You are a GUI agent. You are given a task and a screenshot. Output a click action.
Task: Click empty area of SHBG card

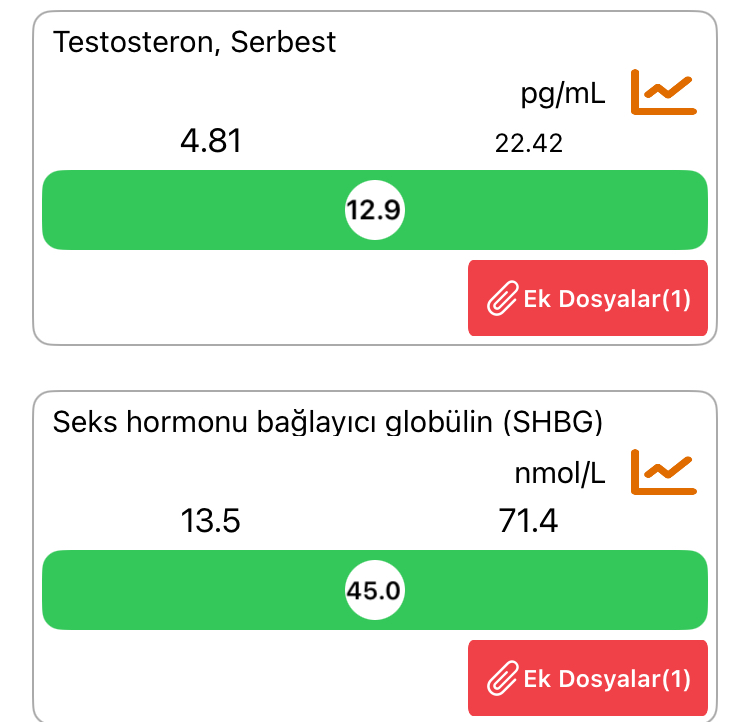(239, 679)
